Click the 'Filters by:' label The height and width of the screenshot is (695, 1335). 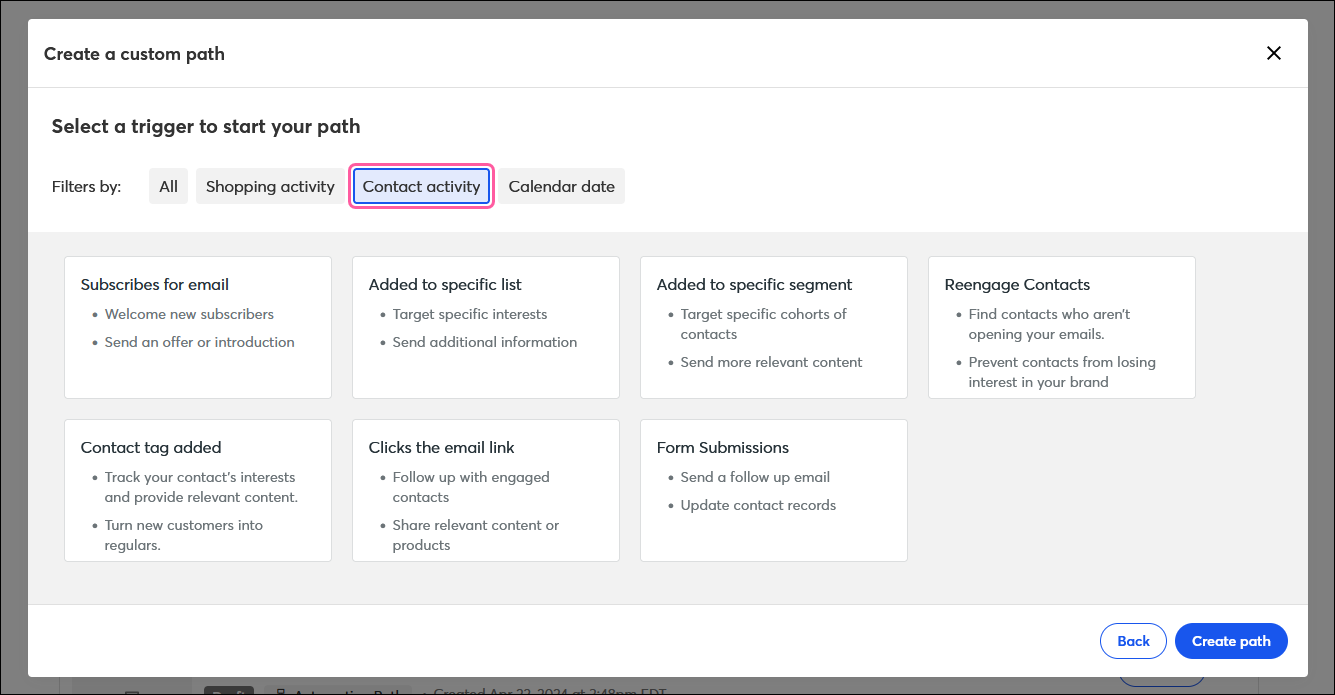pyautogui.click(x=86, y=186)
